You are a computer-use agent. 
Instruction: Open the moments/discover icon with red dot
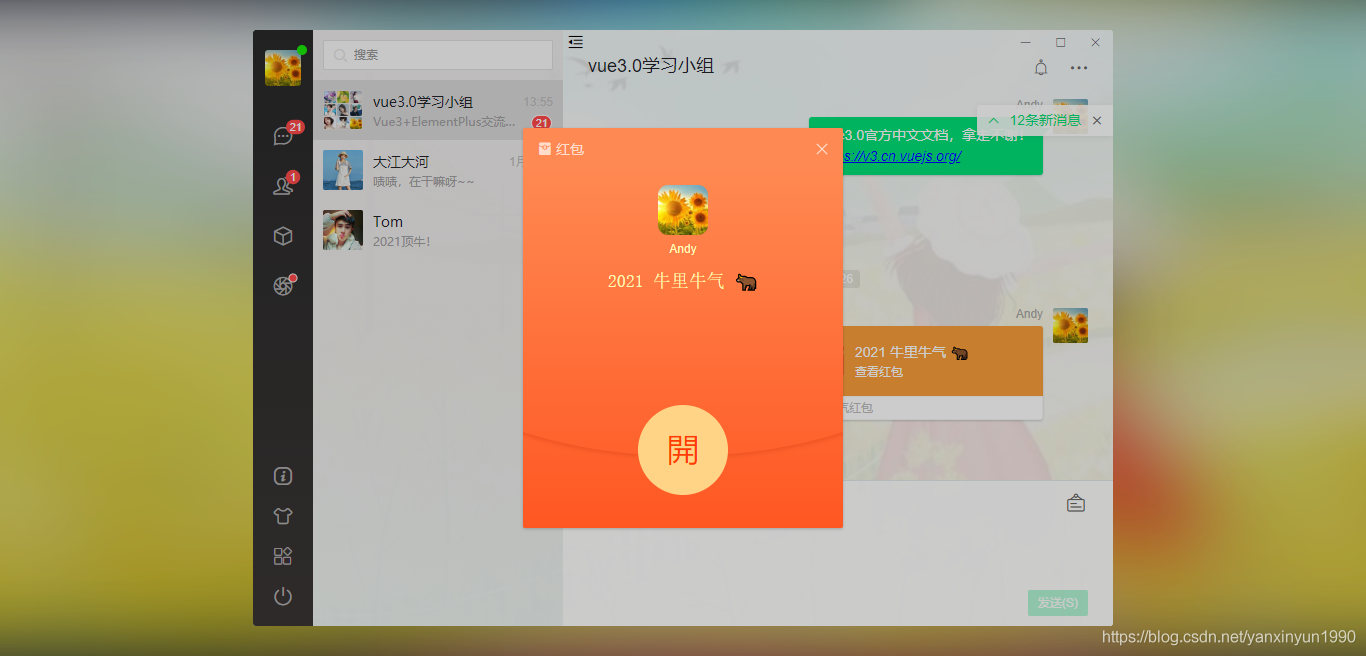(x=282, y=284)
